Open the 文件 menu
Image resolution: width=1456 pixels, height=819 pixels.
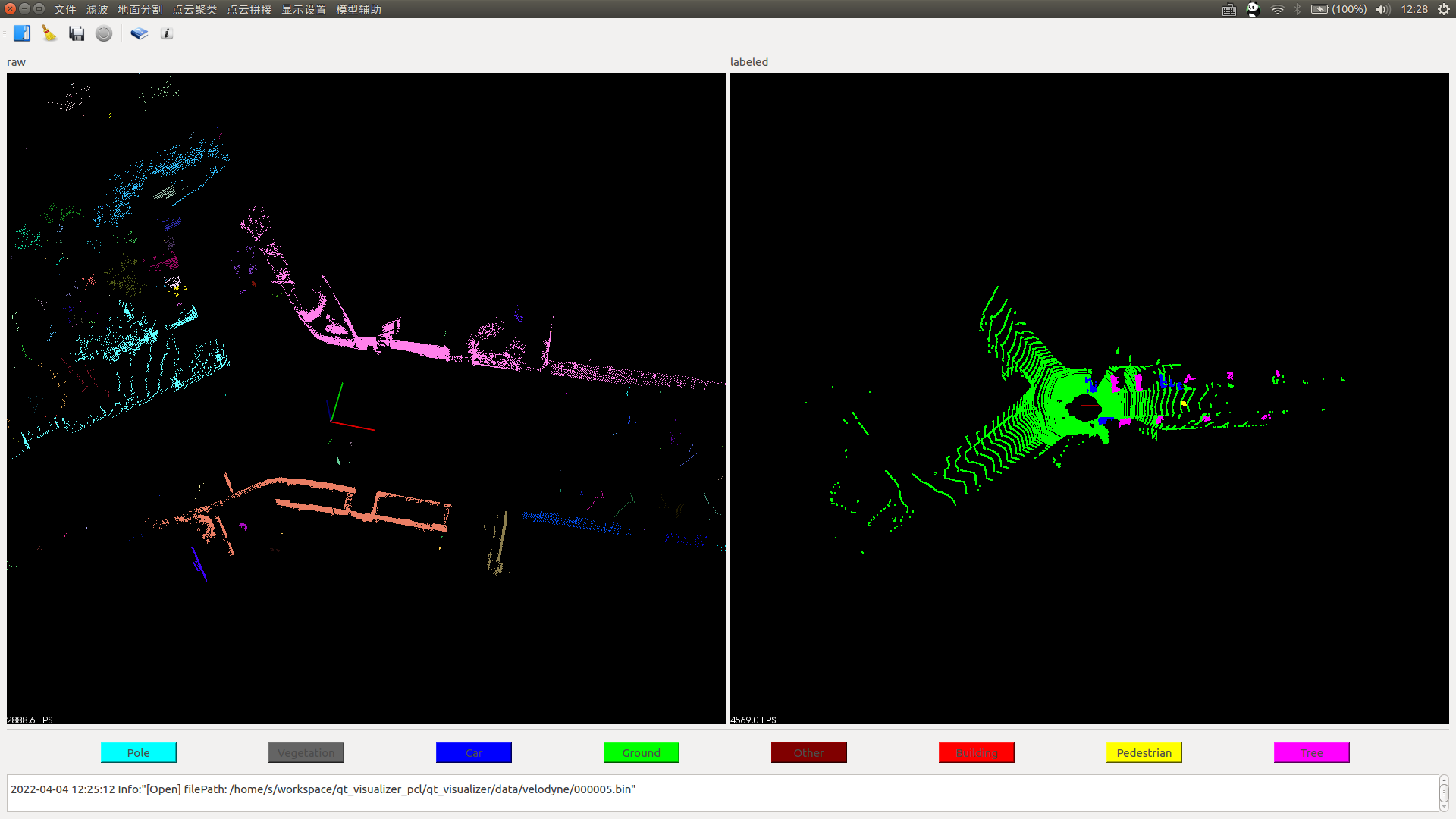65,9
